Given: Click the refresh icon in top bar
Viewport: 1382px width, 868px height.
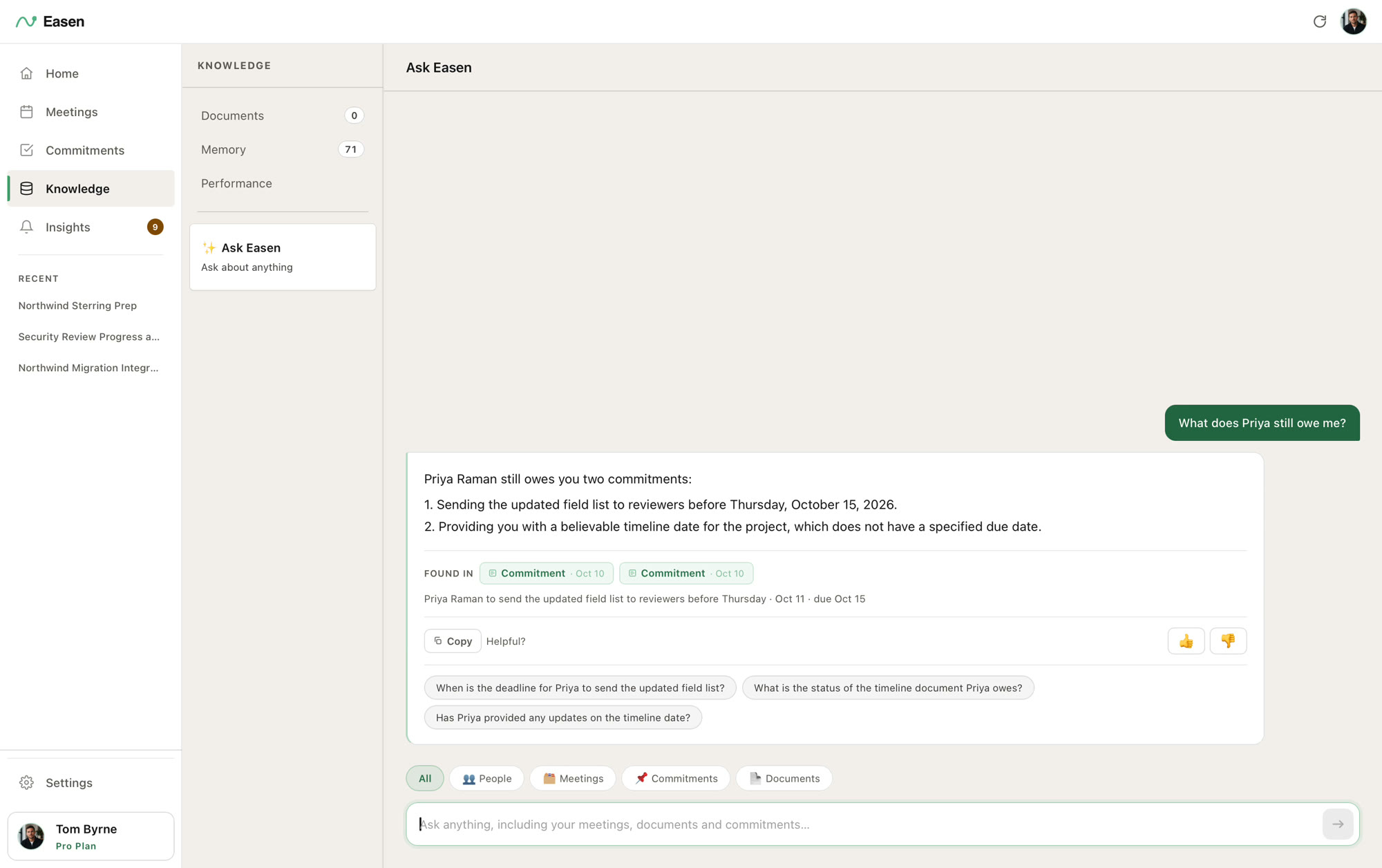Looking at the screenshot, I should [x=1320, y=21].
